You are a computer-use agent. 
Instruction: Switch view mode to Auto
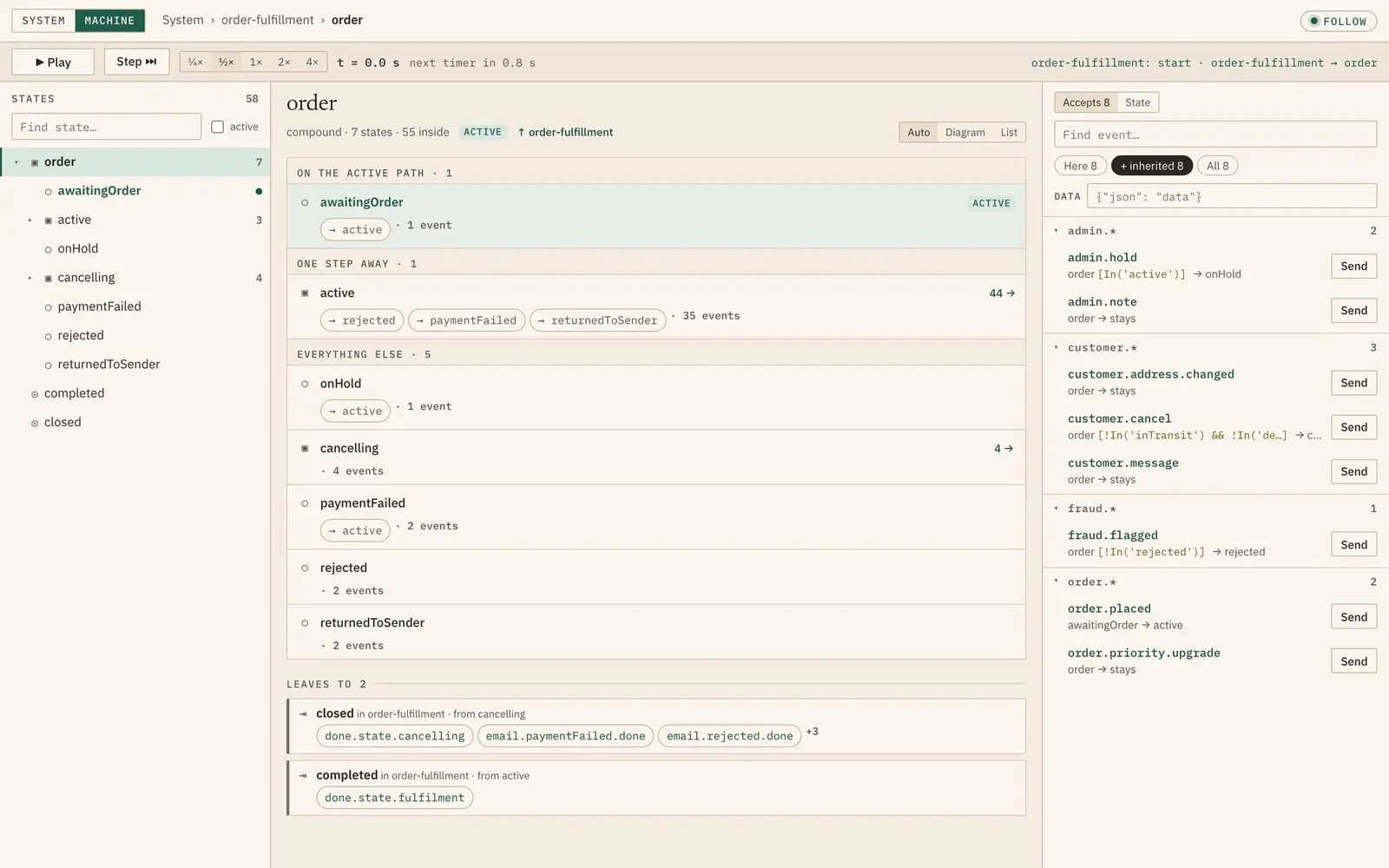coord(918,133)
